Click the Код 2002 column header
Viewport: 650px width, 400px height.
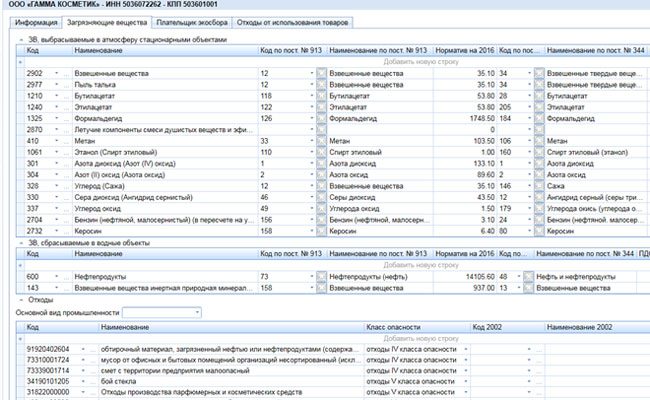tap(507, 327)
